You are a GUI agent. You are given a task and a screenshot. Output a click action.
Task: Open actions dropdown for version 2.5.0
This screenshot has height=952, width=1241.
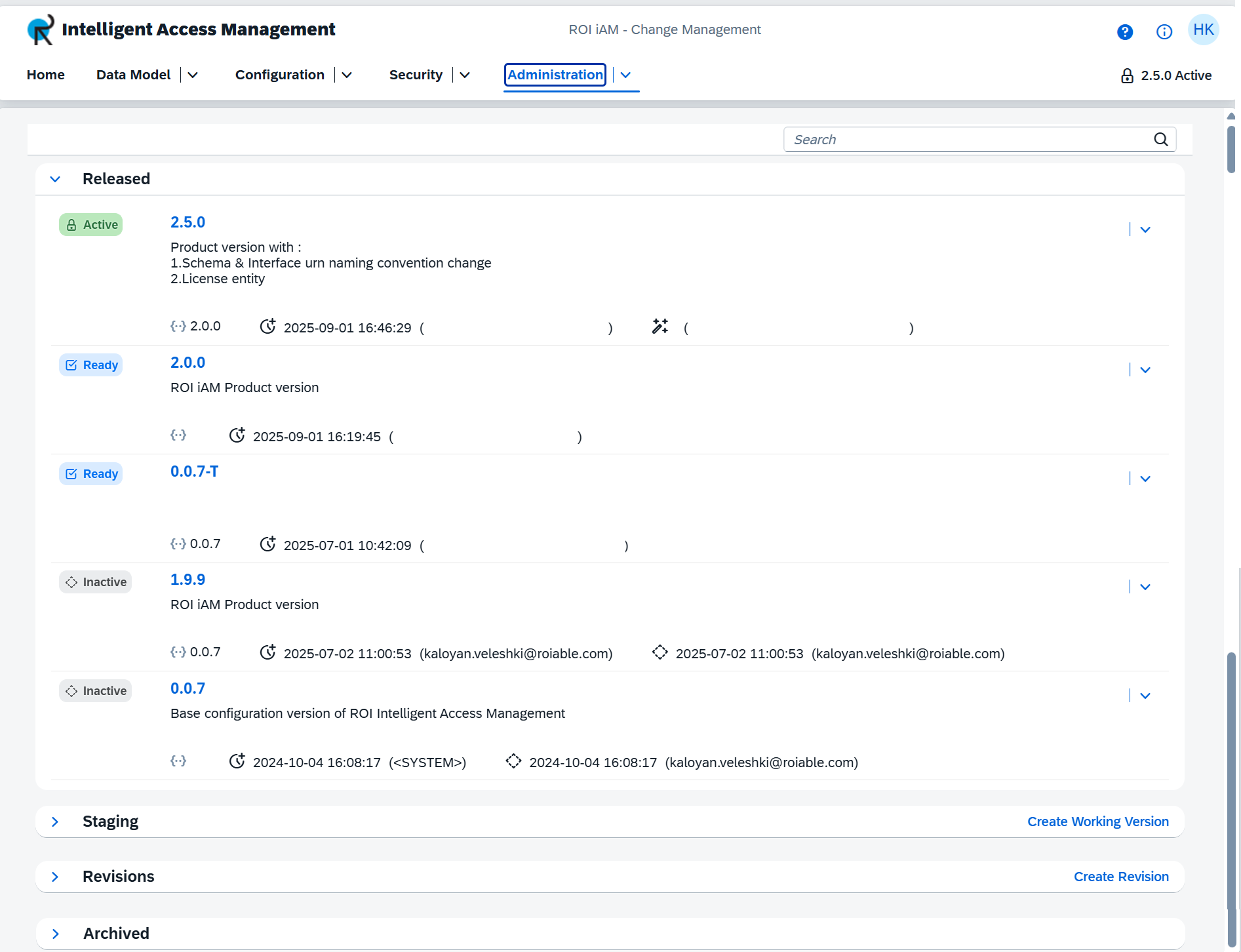point(1145,229)
